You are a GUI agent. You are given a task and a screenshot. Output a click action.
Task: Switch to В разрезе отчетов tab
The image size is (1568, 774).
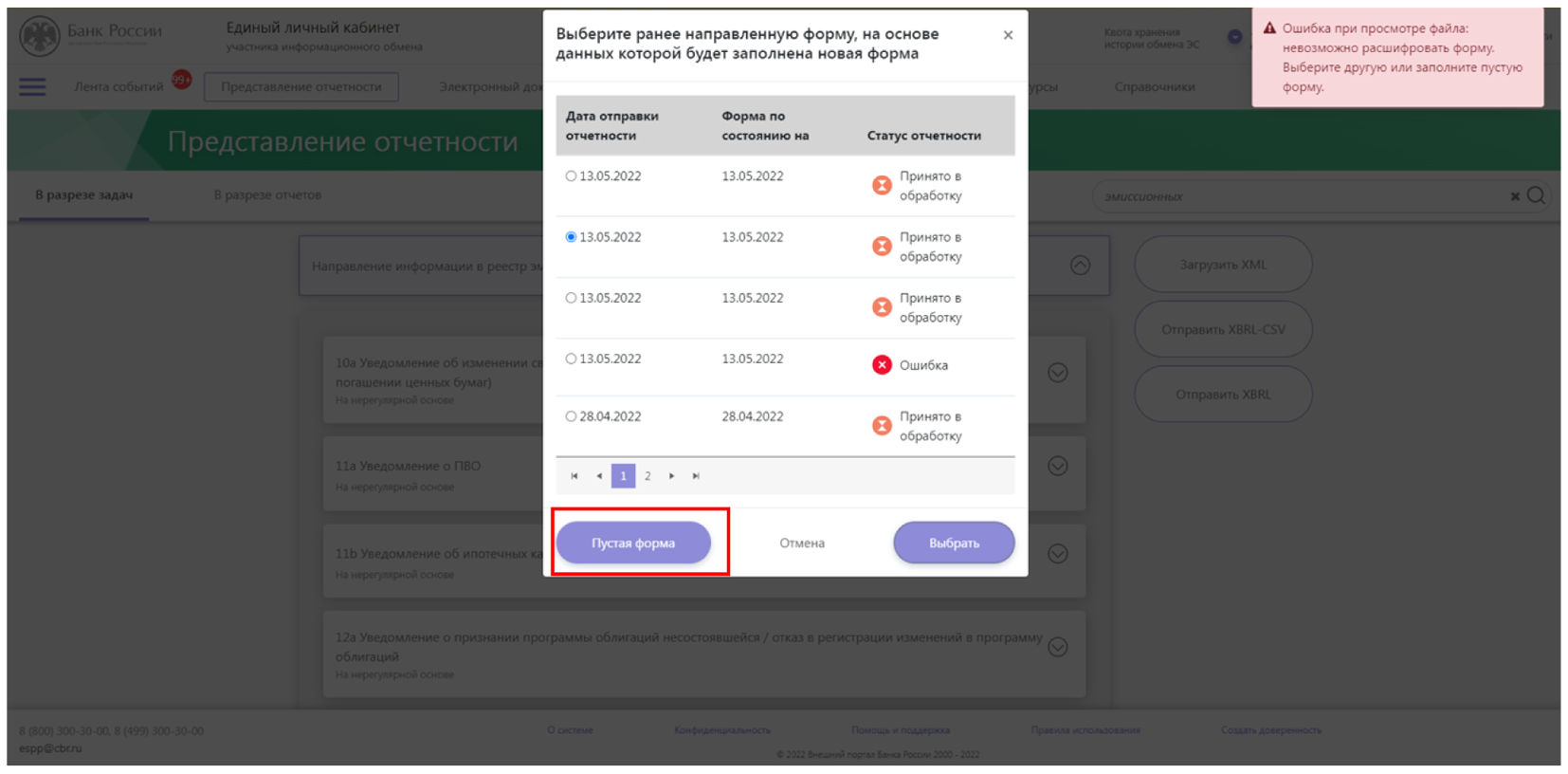(267, 195)
